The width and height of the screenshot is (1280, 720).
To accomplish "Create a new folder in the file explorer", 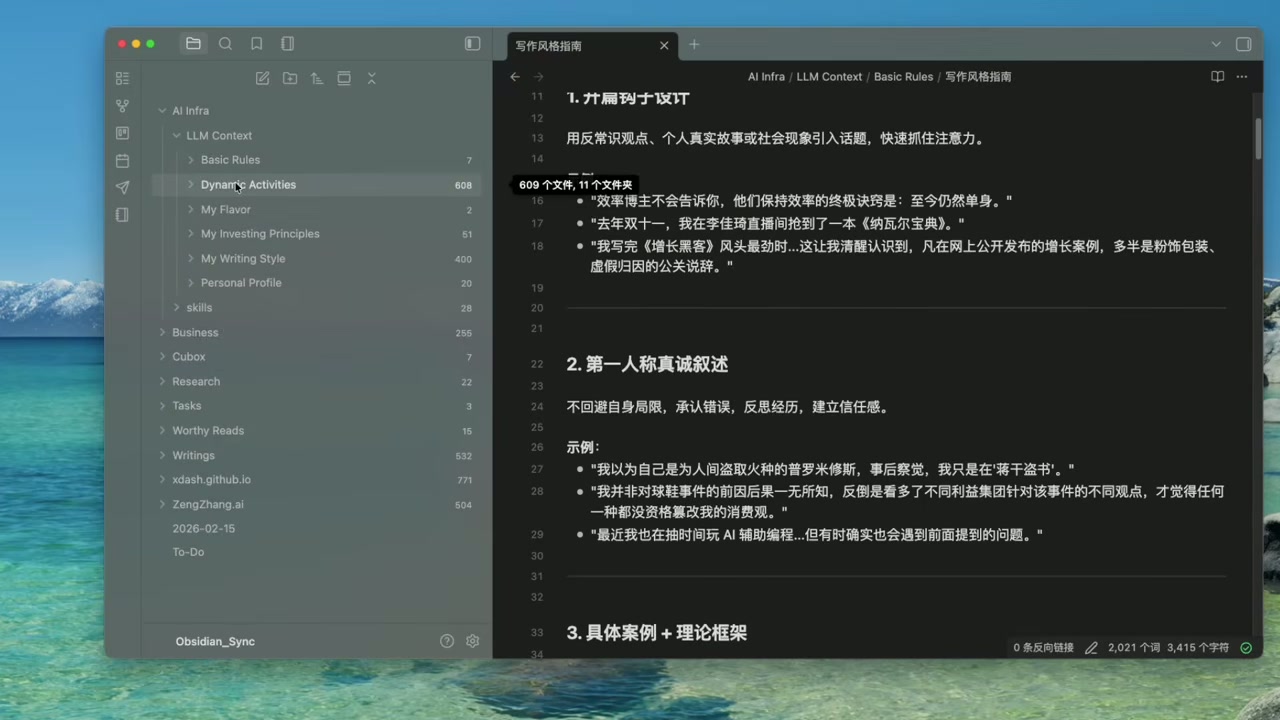I will 289,78.
